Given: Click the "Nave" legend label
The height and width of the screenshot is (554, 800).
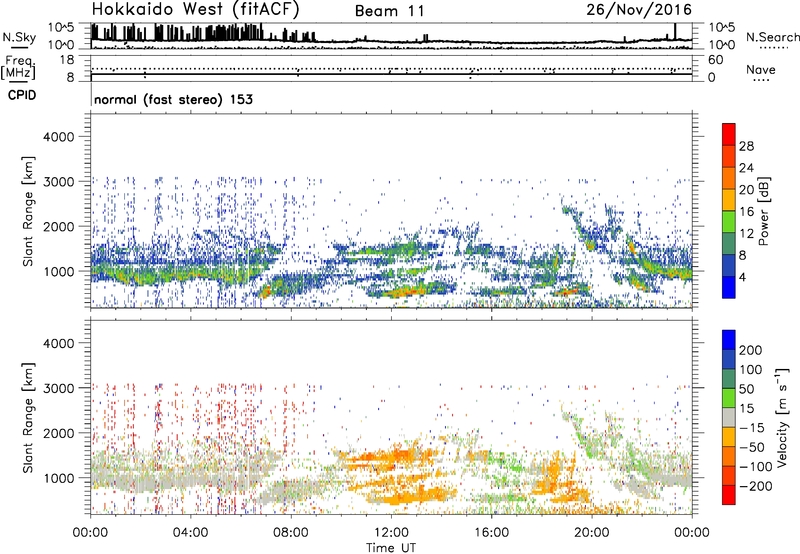Looking at the screenshot, I should click(760, 69).
